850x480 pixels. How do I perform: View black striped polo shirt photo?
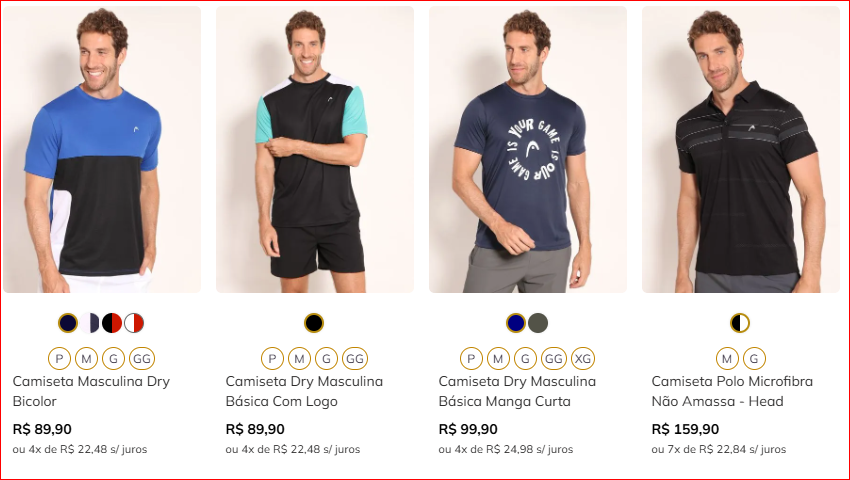(x=741, y=150)
